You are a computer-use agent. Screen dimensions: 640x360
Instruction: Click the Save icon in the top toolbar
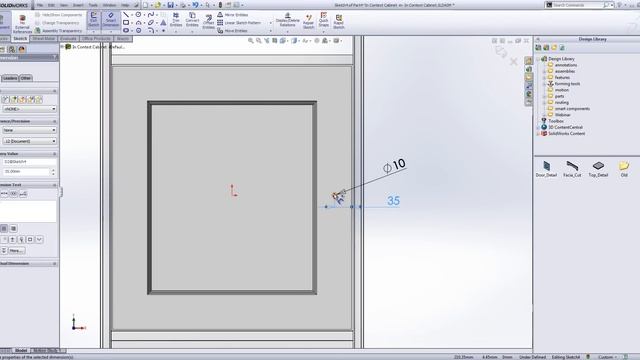(171, 5)
